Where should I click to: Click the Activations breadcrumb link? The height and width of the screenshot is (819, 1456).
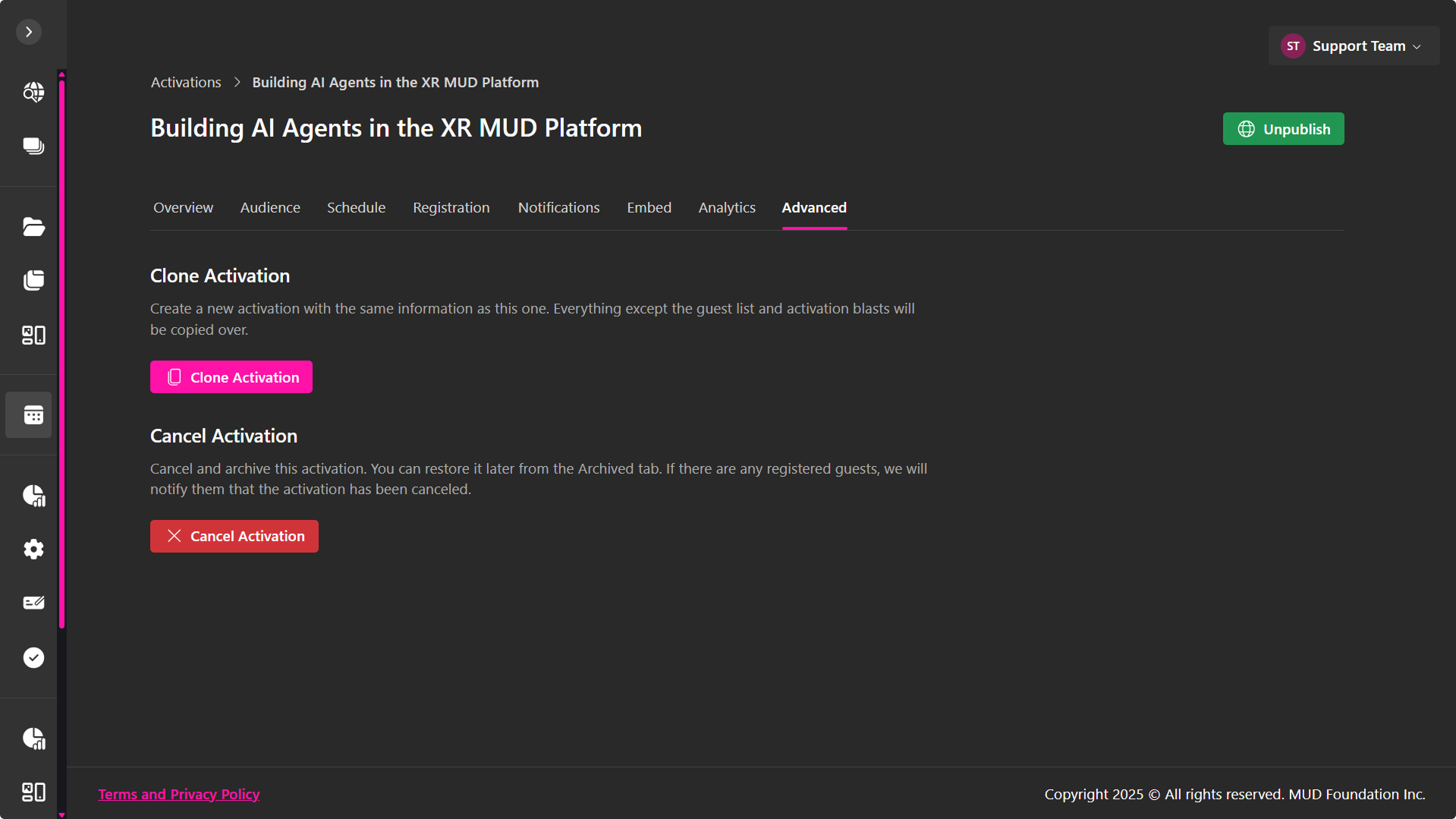point(186,82)
